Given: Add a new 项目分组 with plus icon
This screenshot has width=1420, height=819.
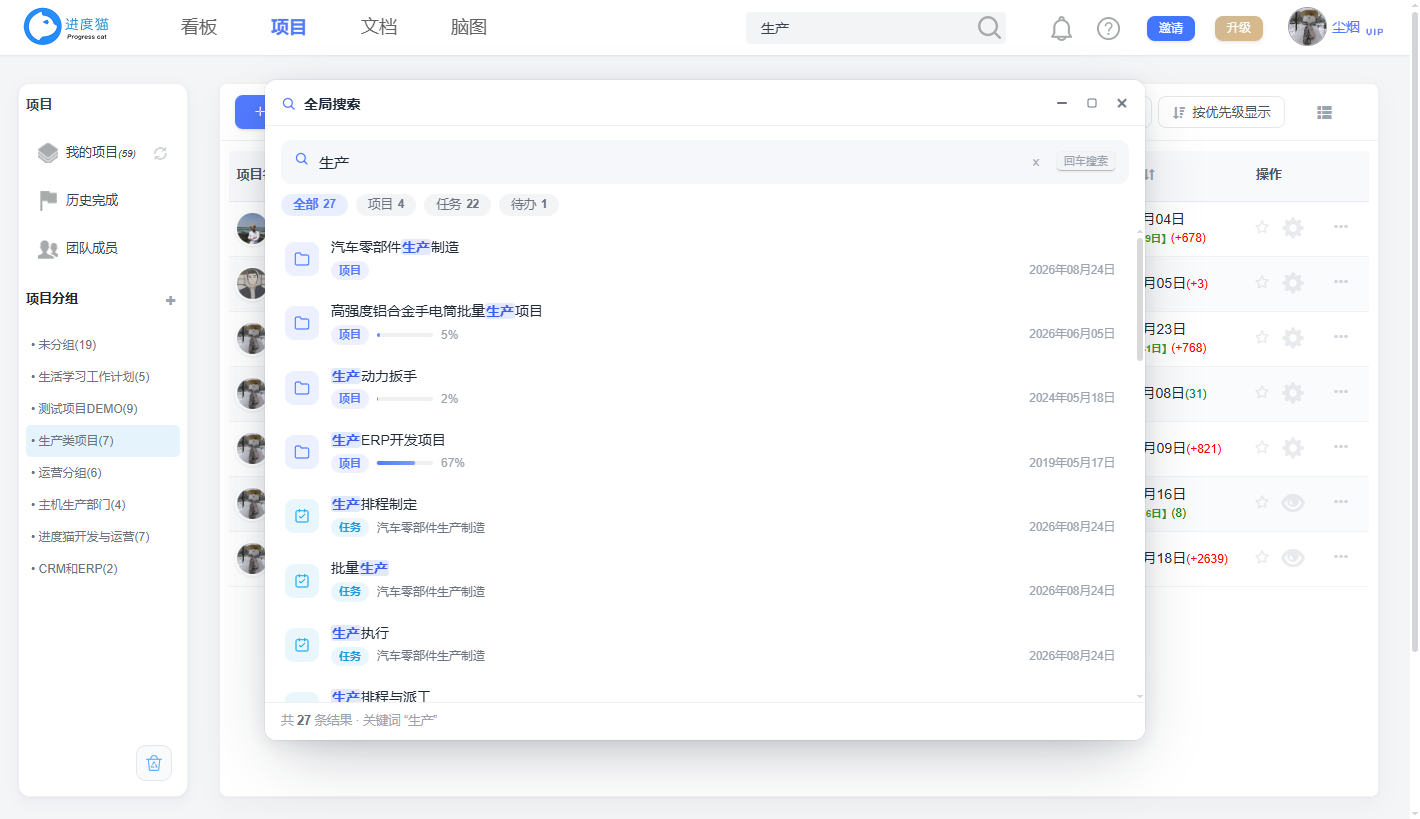Looking at the screenshot, I should (x=170, y=300).
